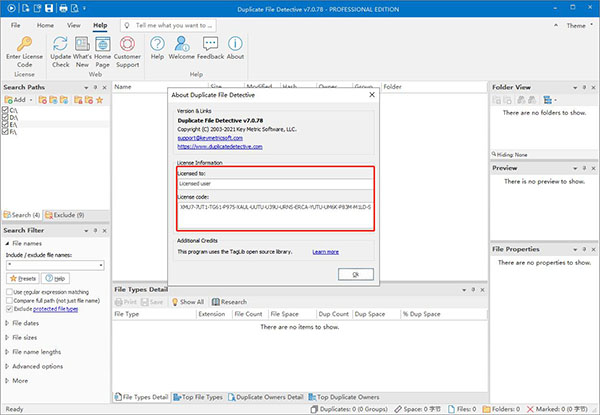Click the Licensed to text field
This screenshot has height=415, width=600.
coord(275,184)
